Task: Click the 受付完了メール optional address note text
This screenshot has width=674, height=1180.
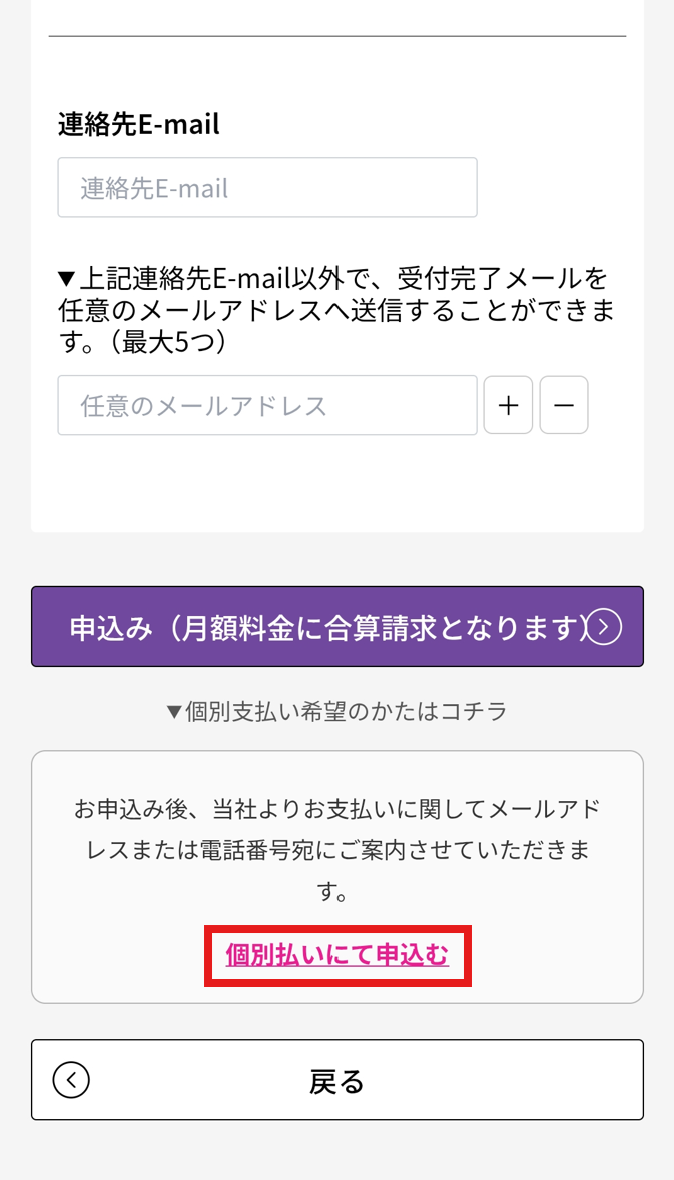Action: 500,277
